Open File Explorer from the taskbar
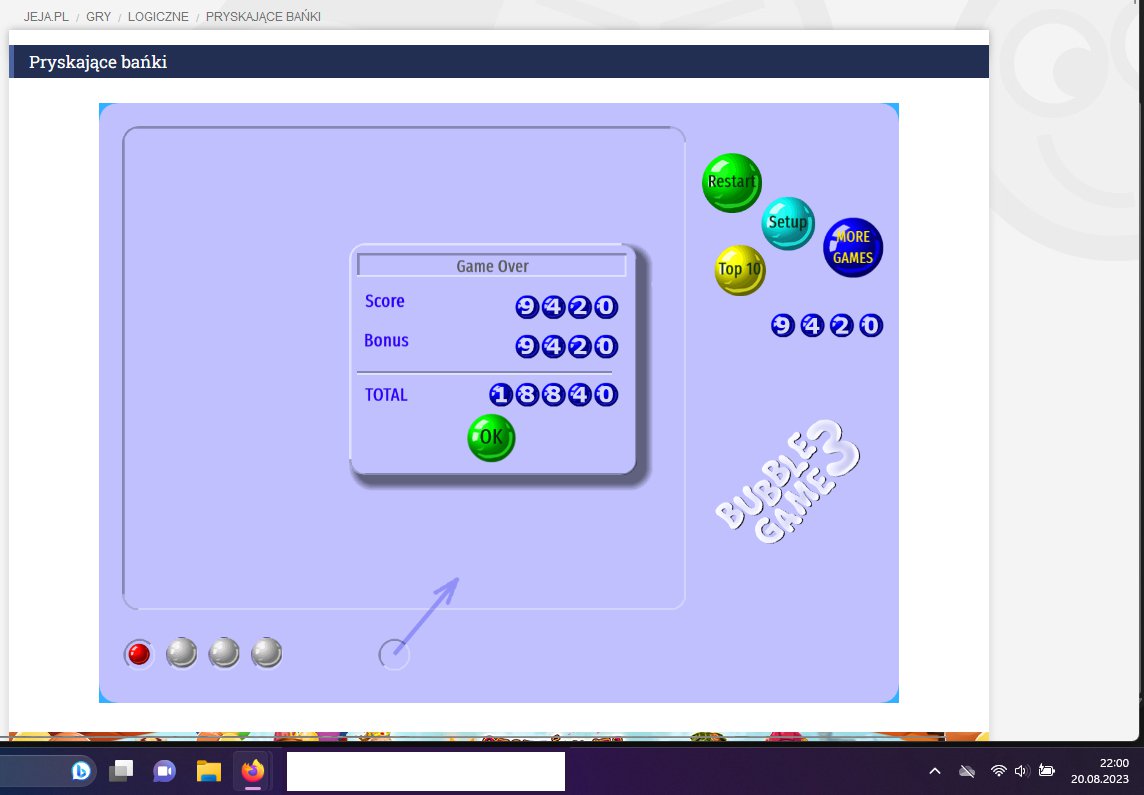The width and height of the screenshot is (1144, 795). pos(209,771)
